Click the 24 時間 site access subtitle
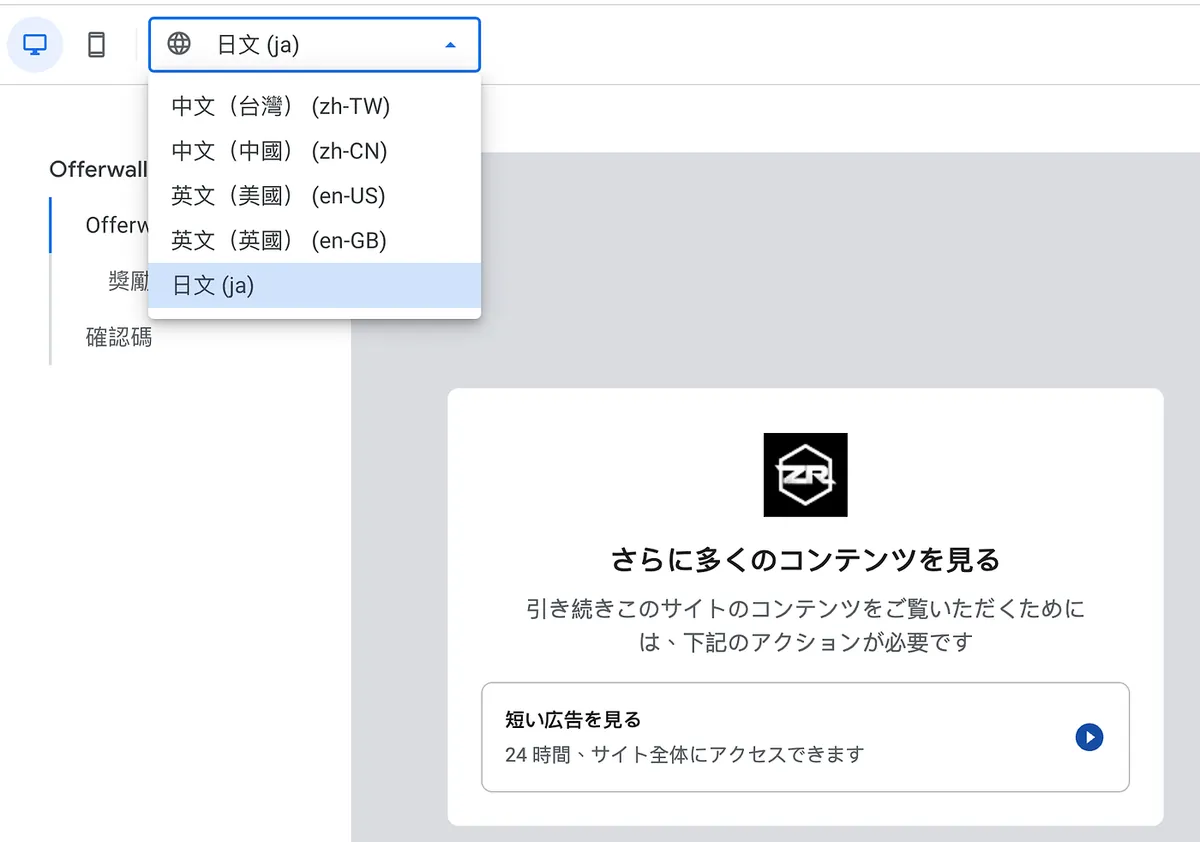 tap(684, 754)
